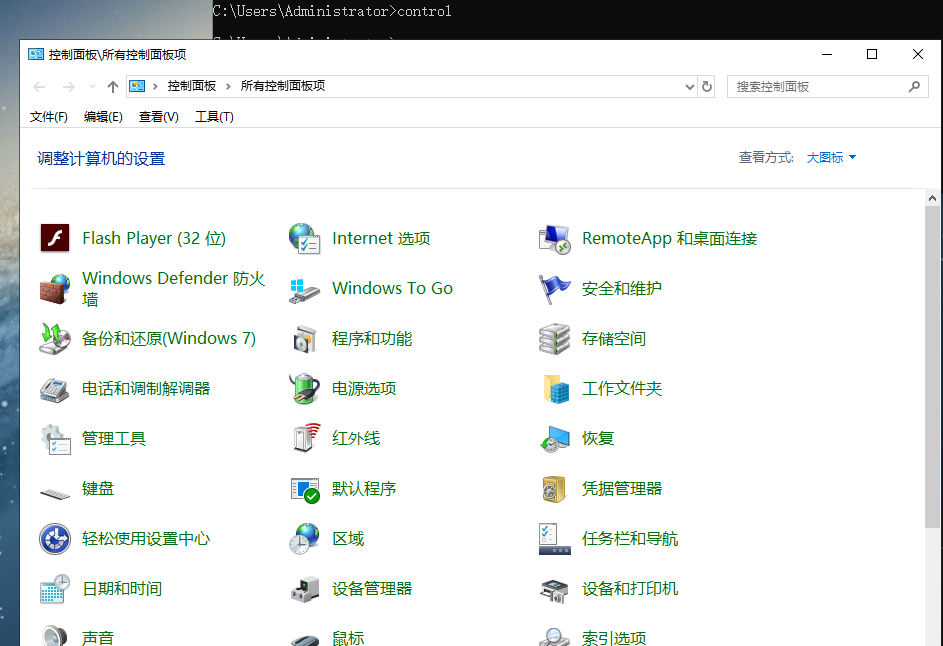Click the back navigation arrow
This screenshot has height=646, width=943.
40,87
